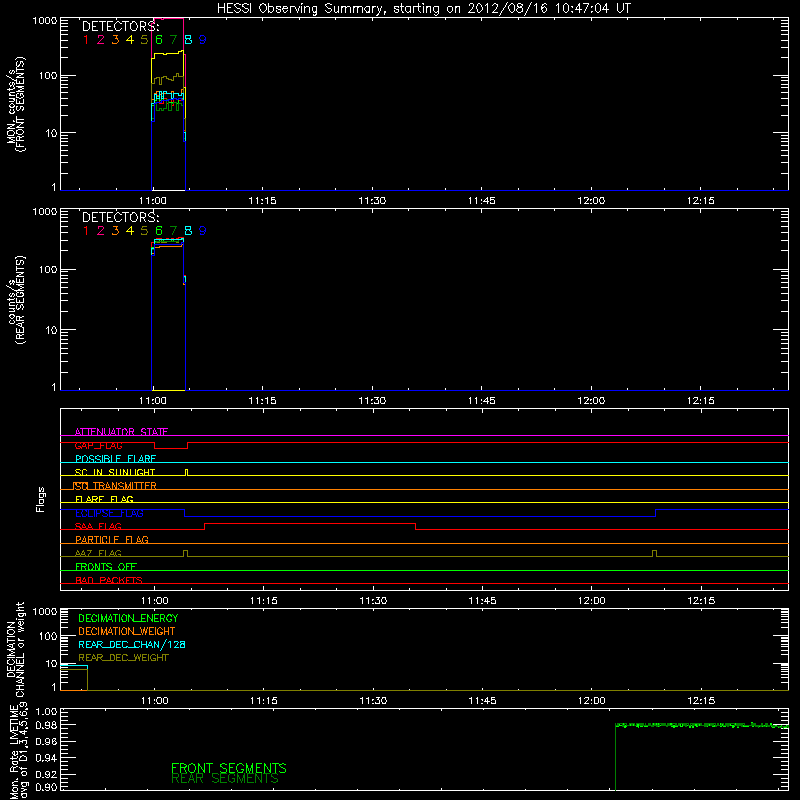The height and width of the screenshot is (800, 800).
Task: Click '11:00' tick under front segments plot
Action: [153, 201]
